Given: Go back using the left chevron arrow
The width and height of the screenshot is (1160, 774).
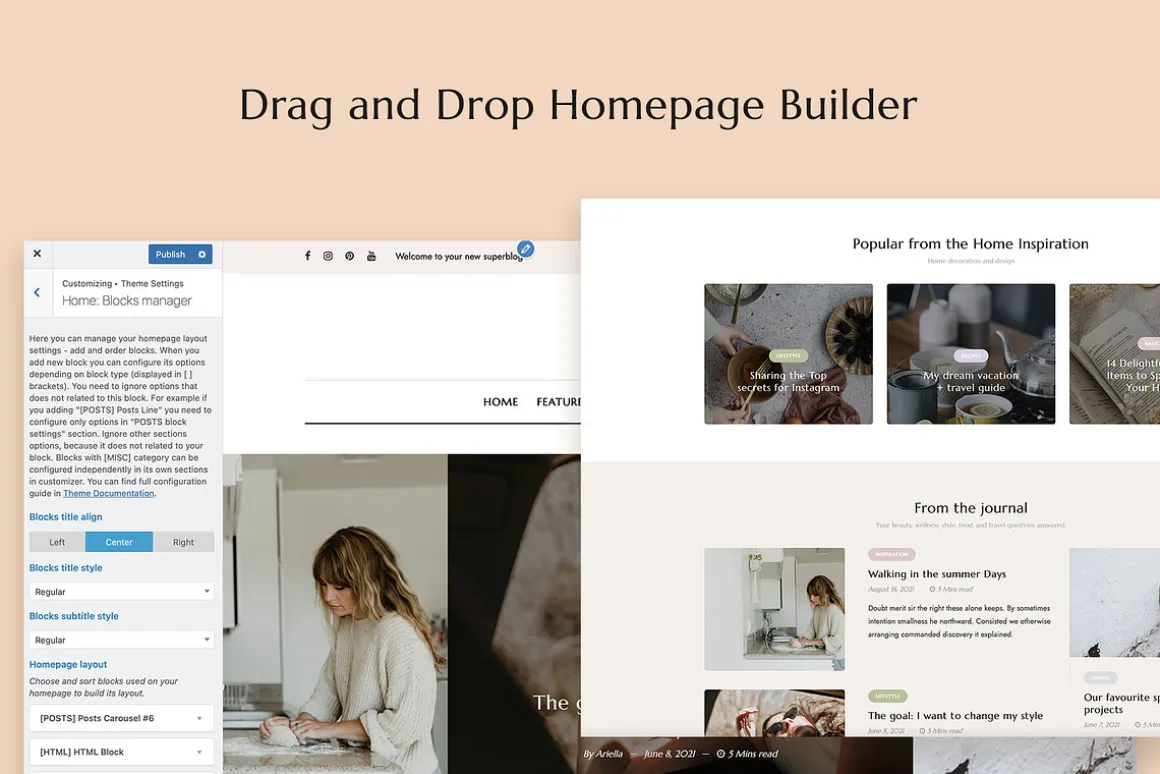Looking at the screenshot, I should tap(37, 292).
